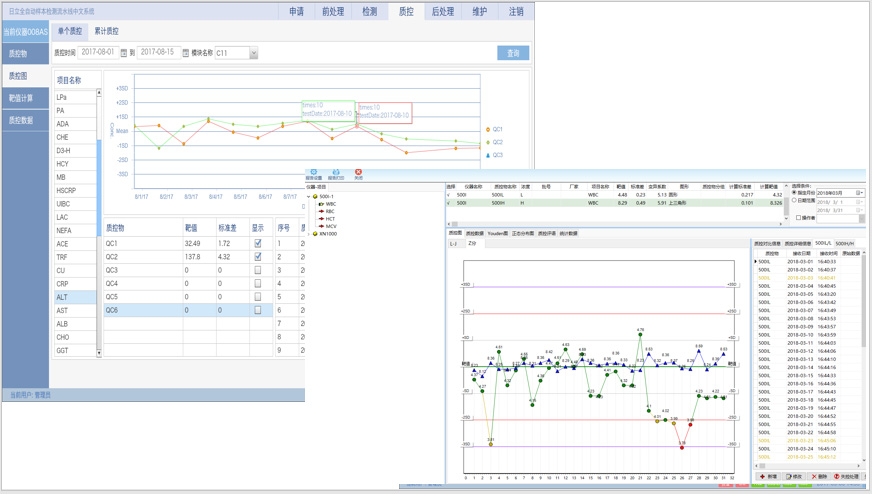Open the 2018/3/31 end date dropdown

(862, 210)
